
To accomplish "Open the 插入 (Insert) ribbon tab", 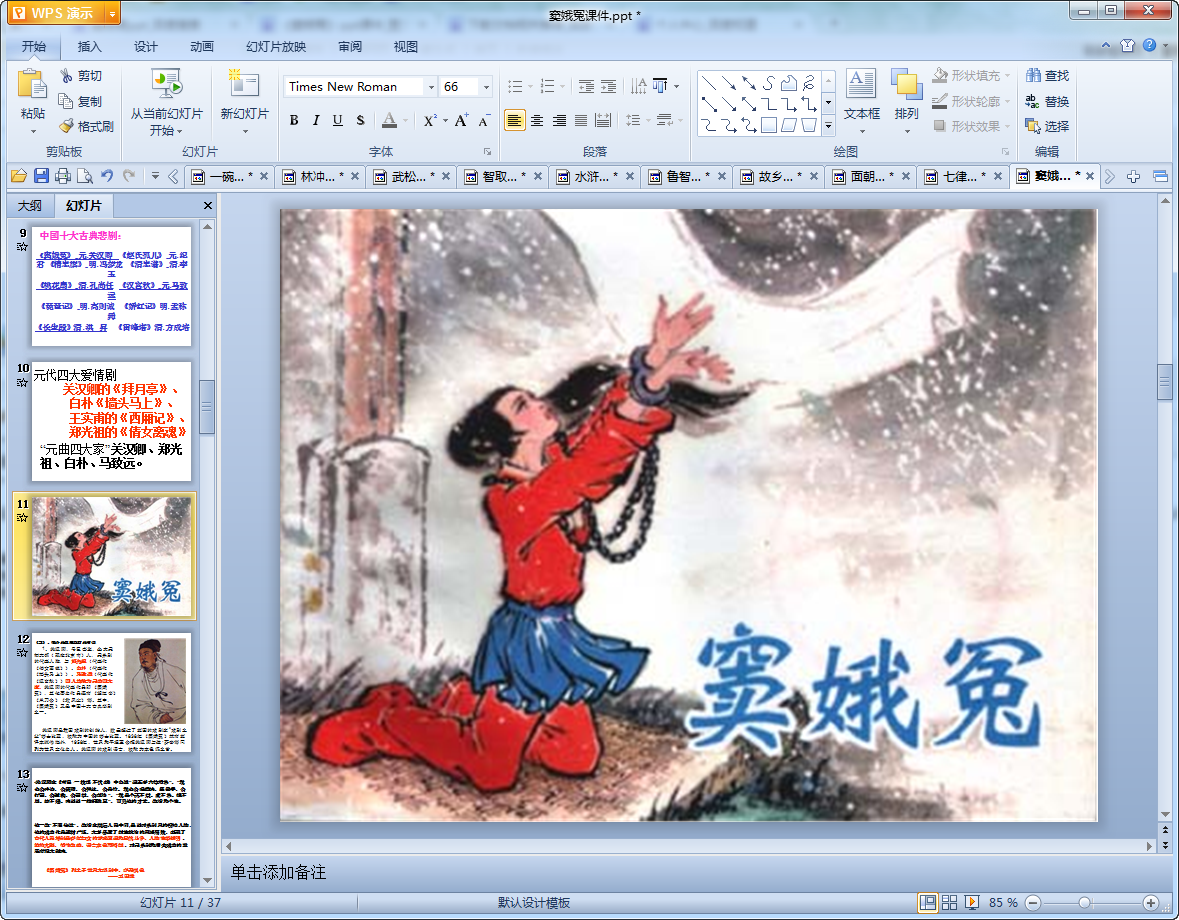I will [x=89, y=47].
